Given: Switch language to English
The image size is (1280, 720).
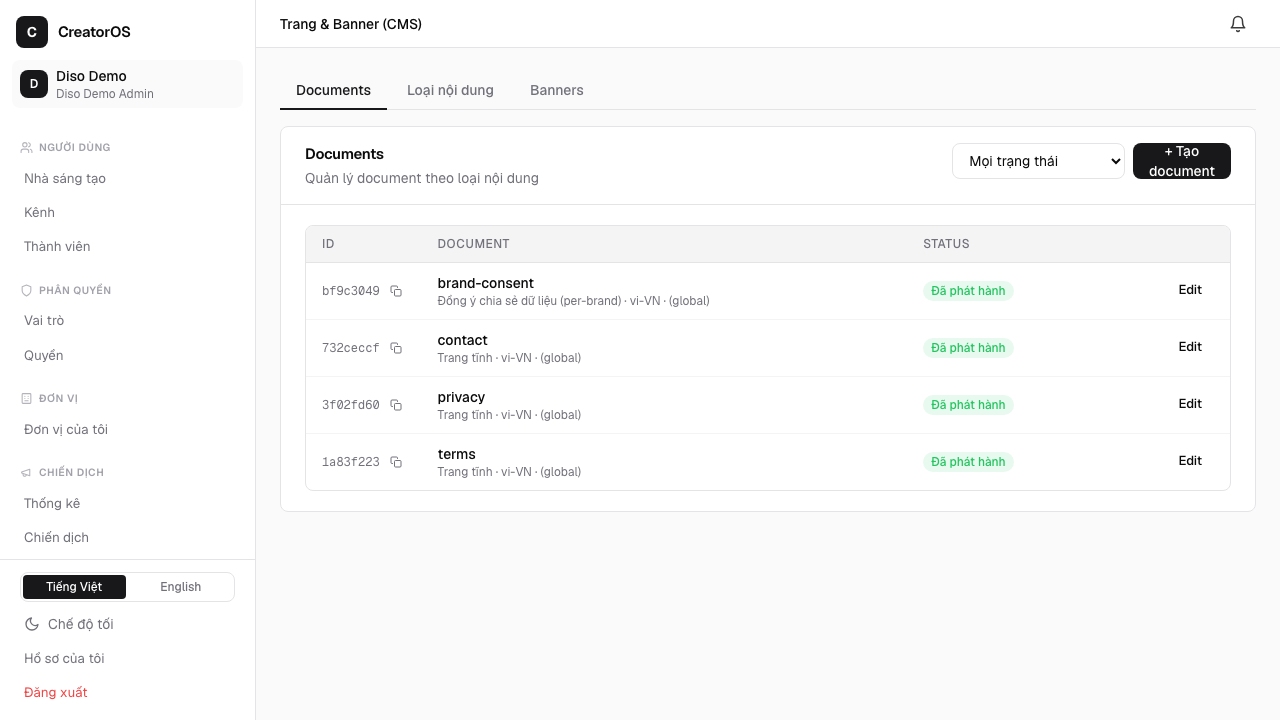Looking at the screenshot, I should point(181,587).
